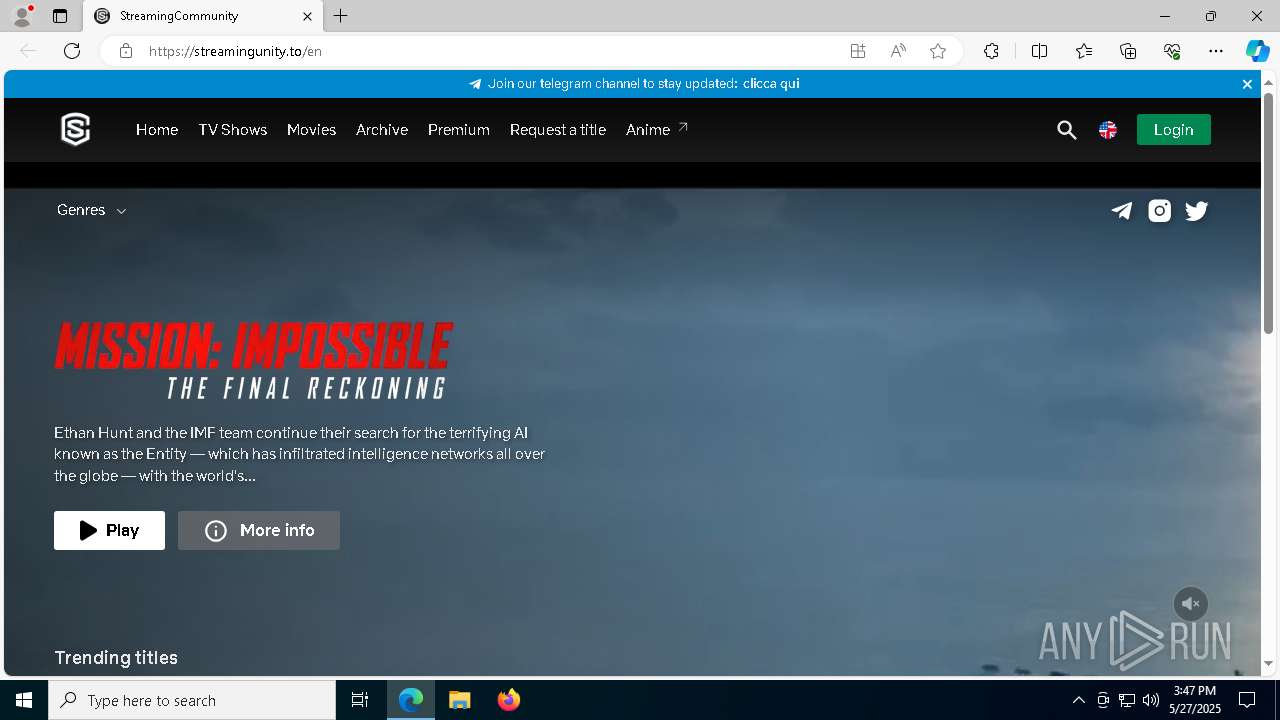Open the system volume tray icon

tap(1151, 700)
